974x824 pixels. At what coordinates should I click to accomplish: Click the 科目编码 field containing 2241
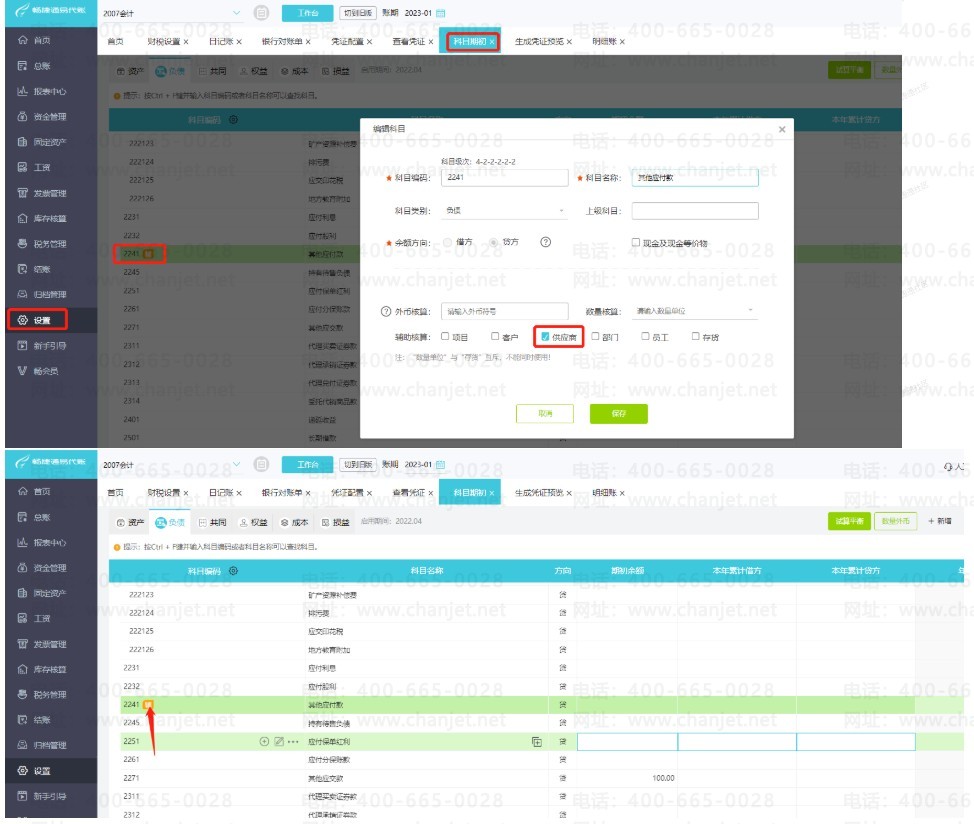tap(504, 178)
